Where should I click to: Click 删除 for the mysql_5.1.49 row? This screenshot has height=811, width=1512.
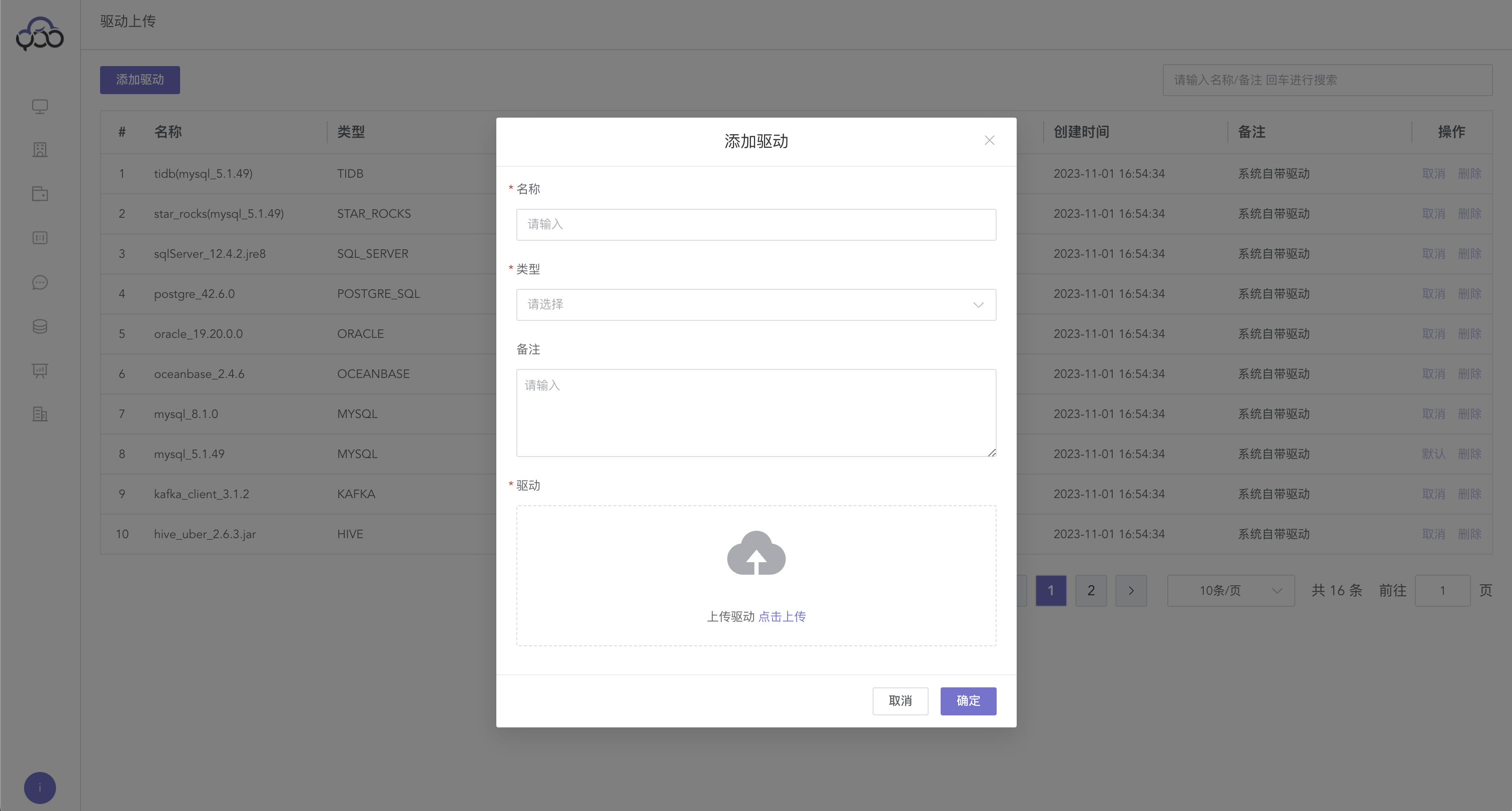(x=1470, y=454)
